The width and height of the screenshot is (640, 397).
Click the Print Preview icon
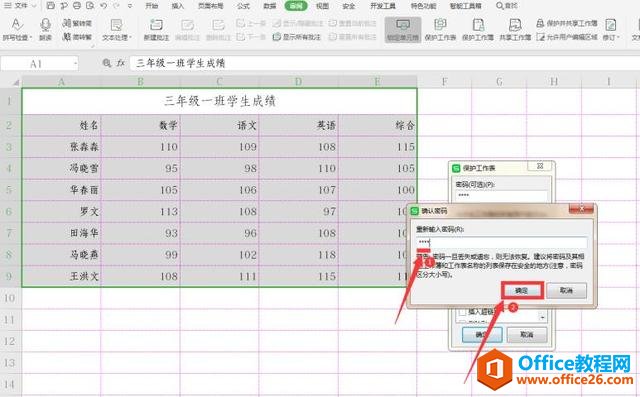(90, 6)
